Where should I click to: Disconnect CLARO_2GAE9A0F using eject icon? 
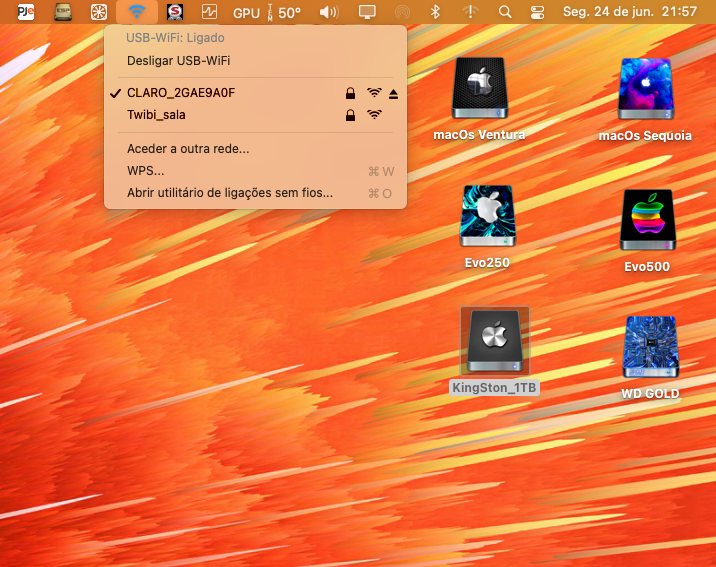pos(394,94)
